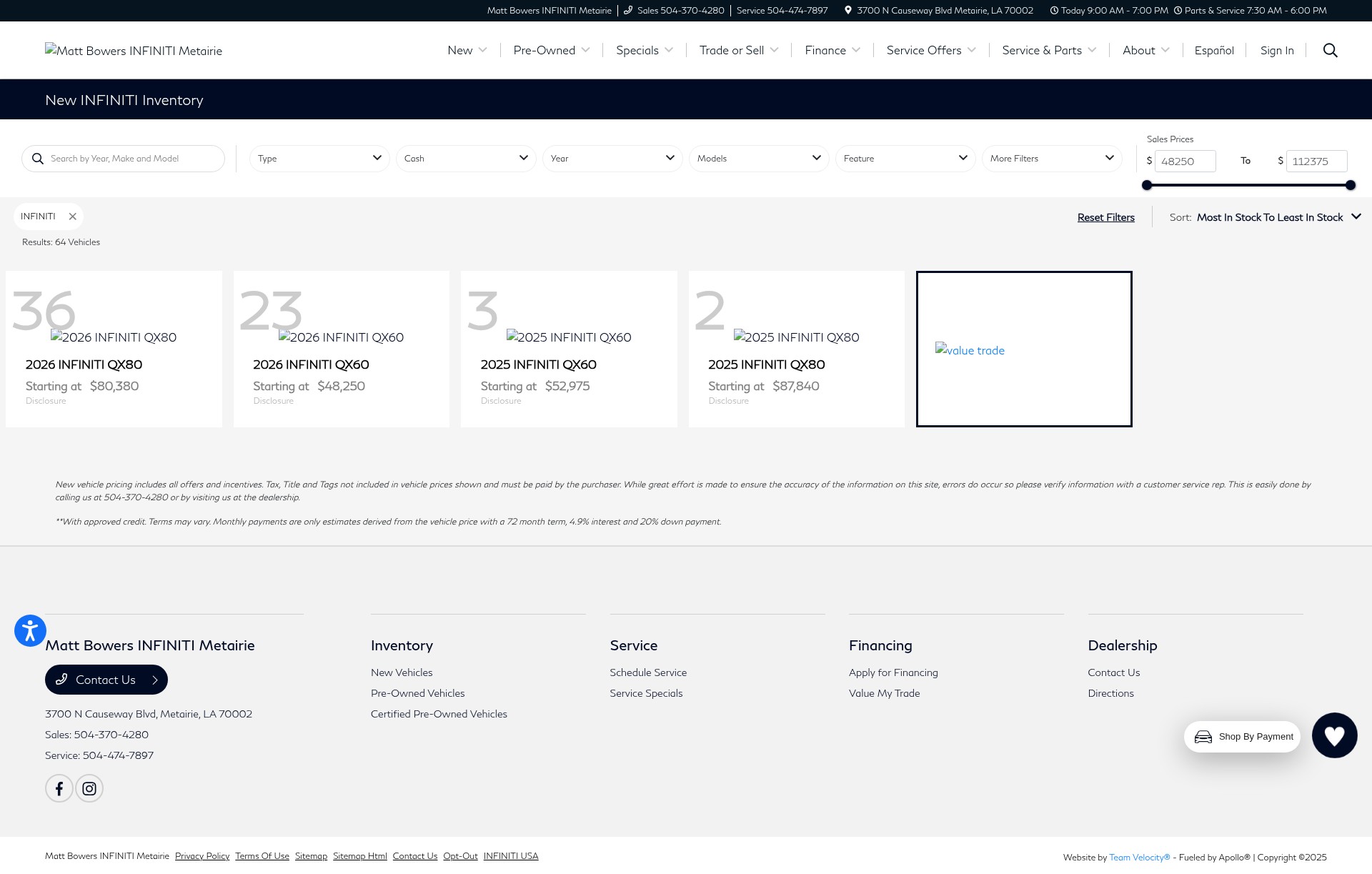
Task: Open the Service Offers menu
Action: (931, 50)
